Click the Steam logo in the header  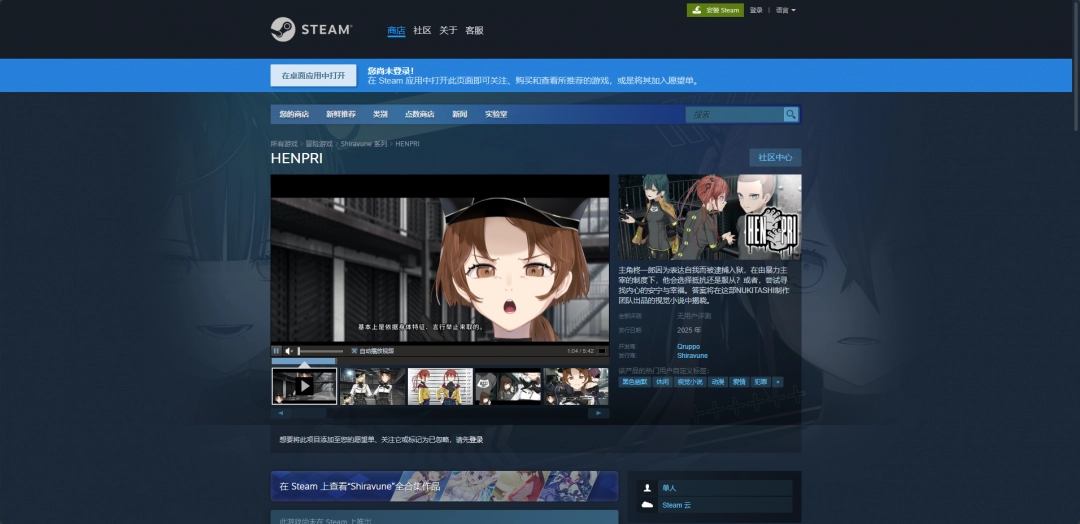tap(311, 30)
